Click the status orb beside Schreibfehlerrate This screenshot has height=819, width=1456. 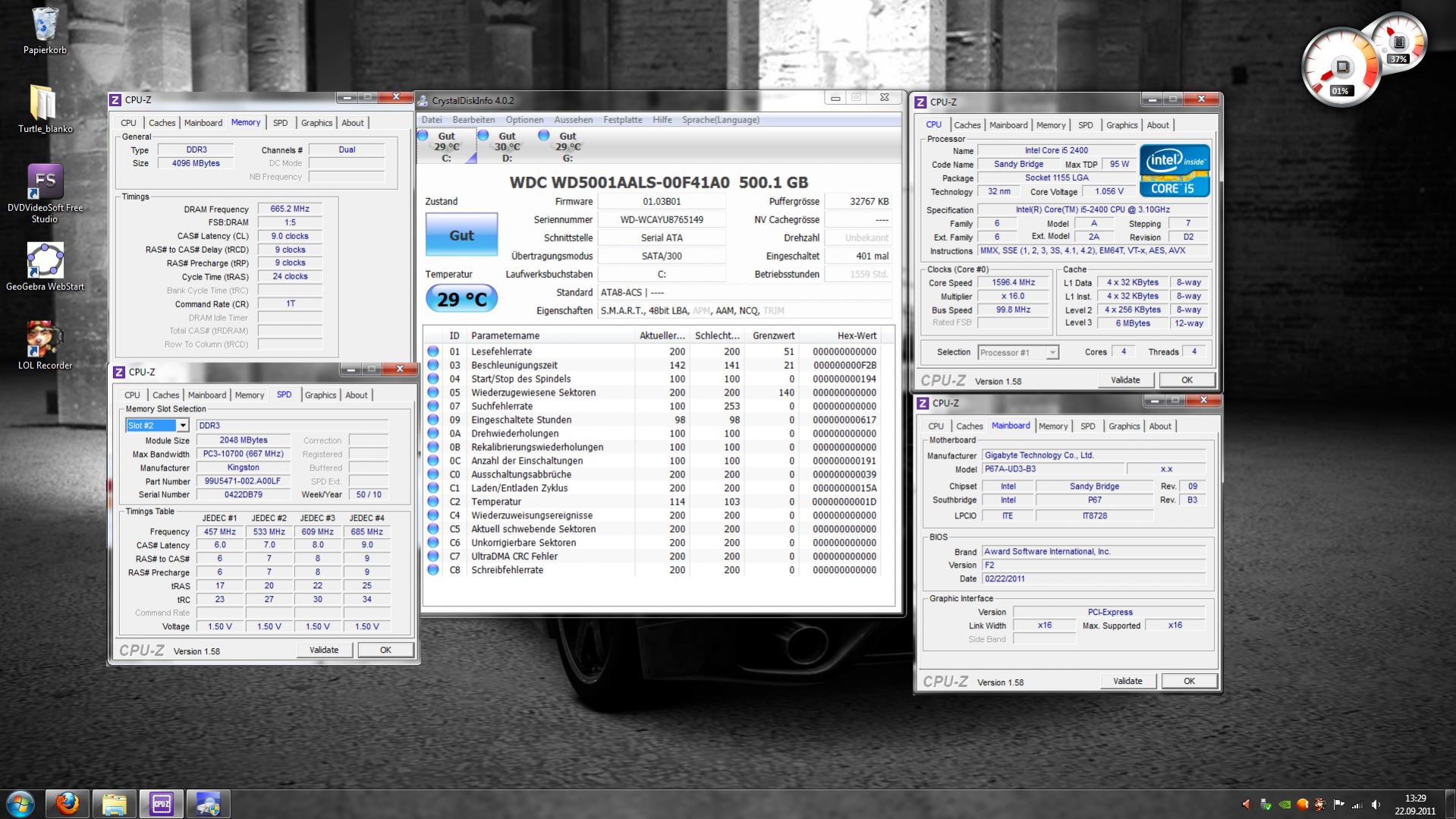pyautogui.click(x=433, y=570)
